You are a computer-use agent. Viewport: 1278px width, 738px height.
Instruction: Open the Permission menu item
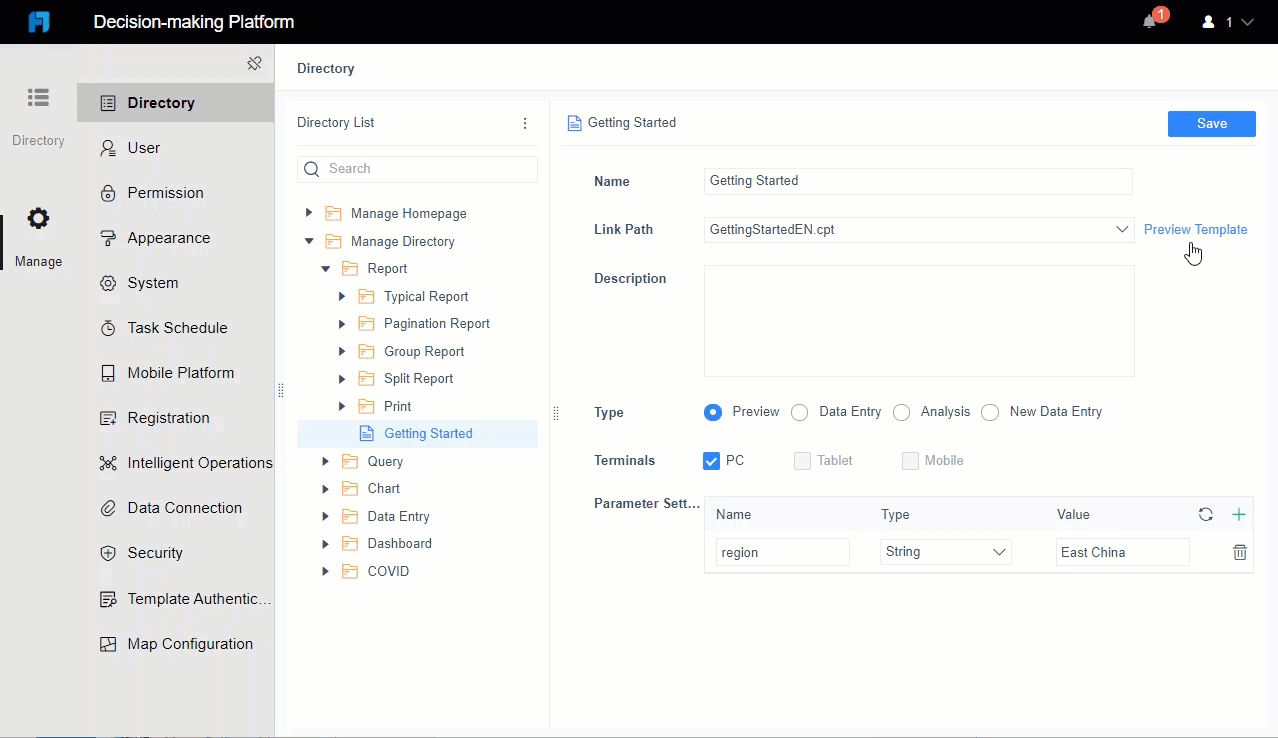tap(175, 192)
